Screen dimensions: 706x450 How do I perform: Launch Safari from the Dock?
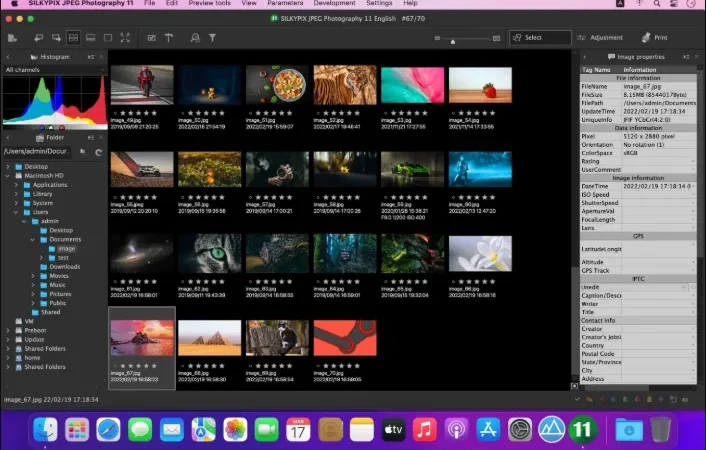coord(108,429)
